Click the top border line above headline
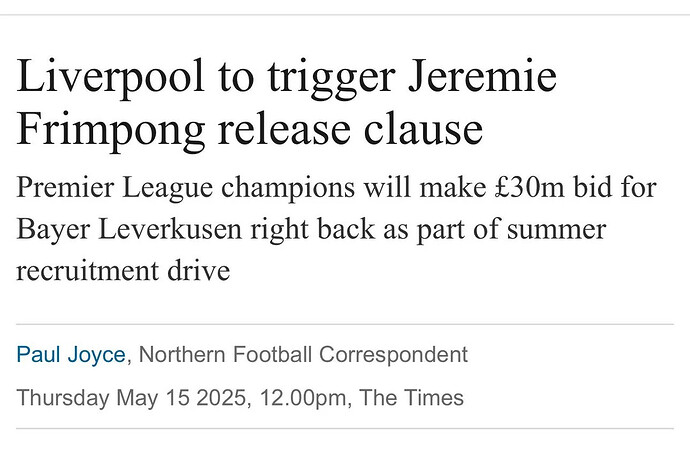690x463 pixels. point(345,15)
